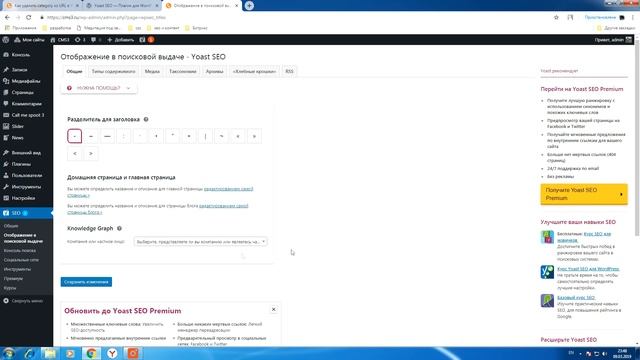This screenshot has width=640, height=360.
Task: Select the greater-than title separator
Action: coord(91,153)
